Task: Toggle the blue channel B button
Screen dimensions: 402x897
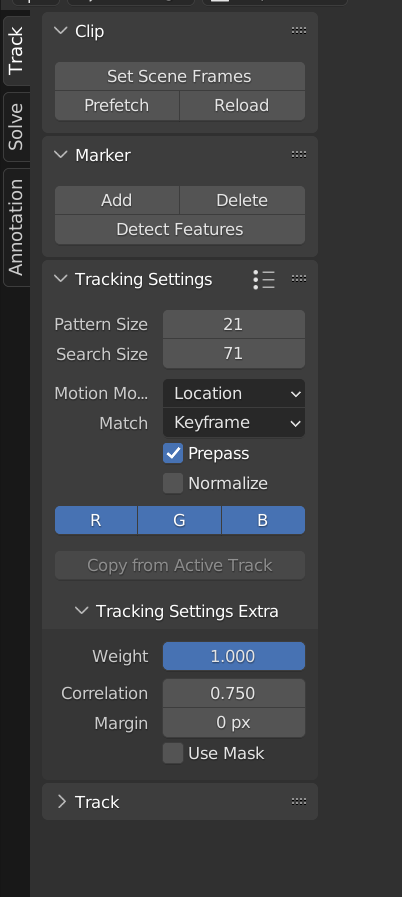Action: pyautogui.click(x=263, y=520)
